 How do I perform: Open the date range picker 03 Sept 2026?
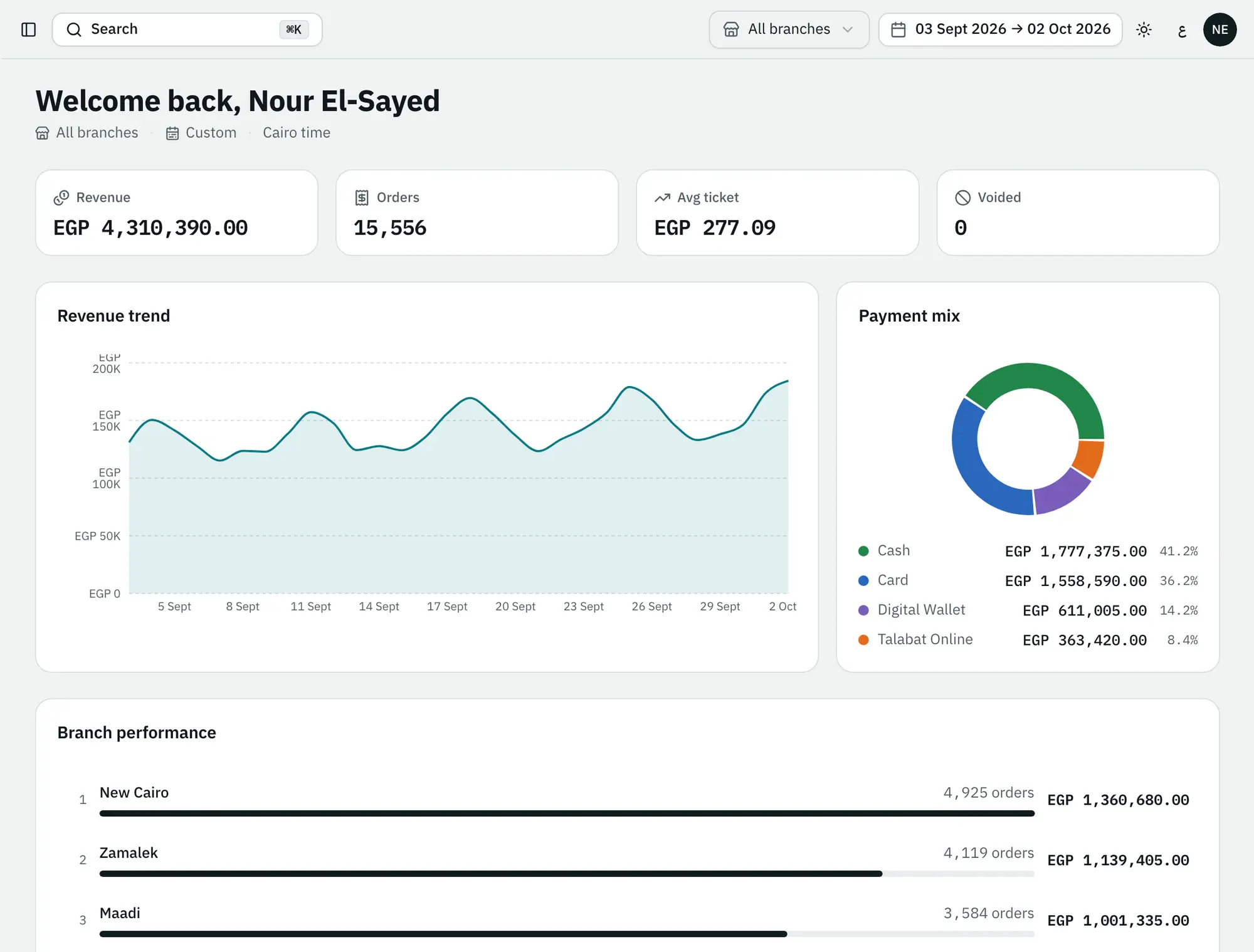tap(1000, 29)
